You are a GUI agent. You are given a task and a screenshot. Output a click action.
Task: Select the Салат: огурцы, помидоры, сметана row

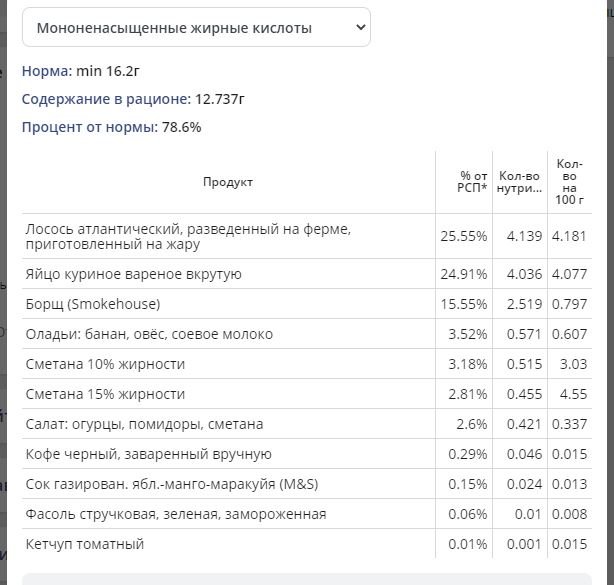point(307,424)
